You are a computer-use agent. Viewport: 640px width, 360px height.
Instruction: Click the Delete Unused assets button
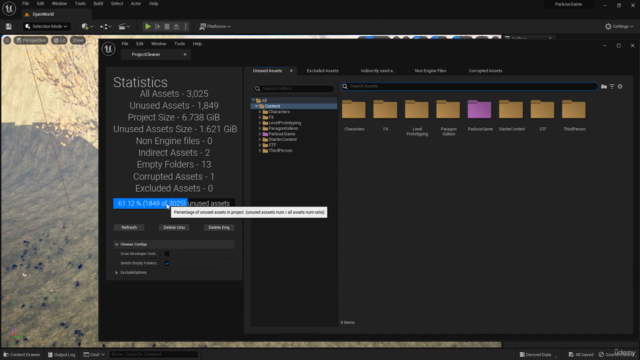pos(174,227)
